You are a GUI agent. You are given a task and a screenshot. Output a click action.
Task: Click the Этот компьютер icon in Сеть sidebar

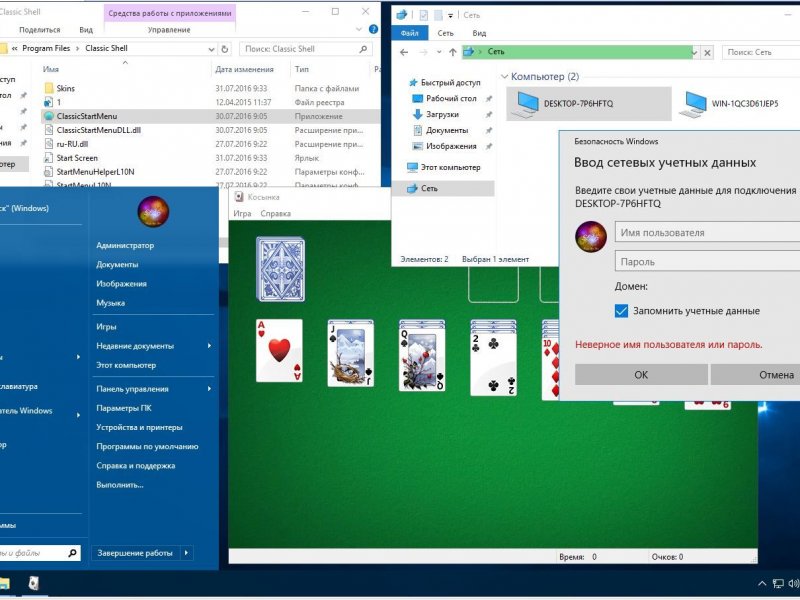click(412, 167)
